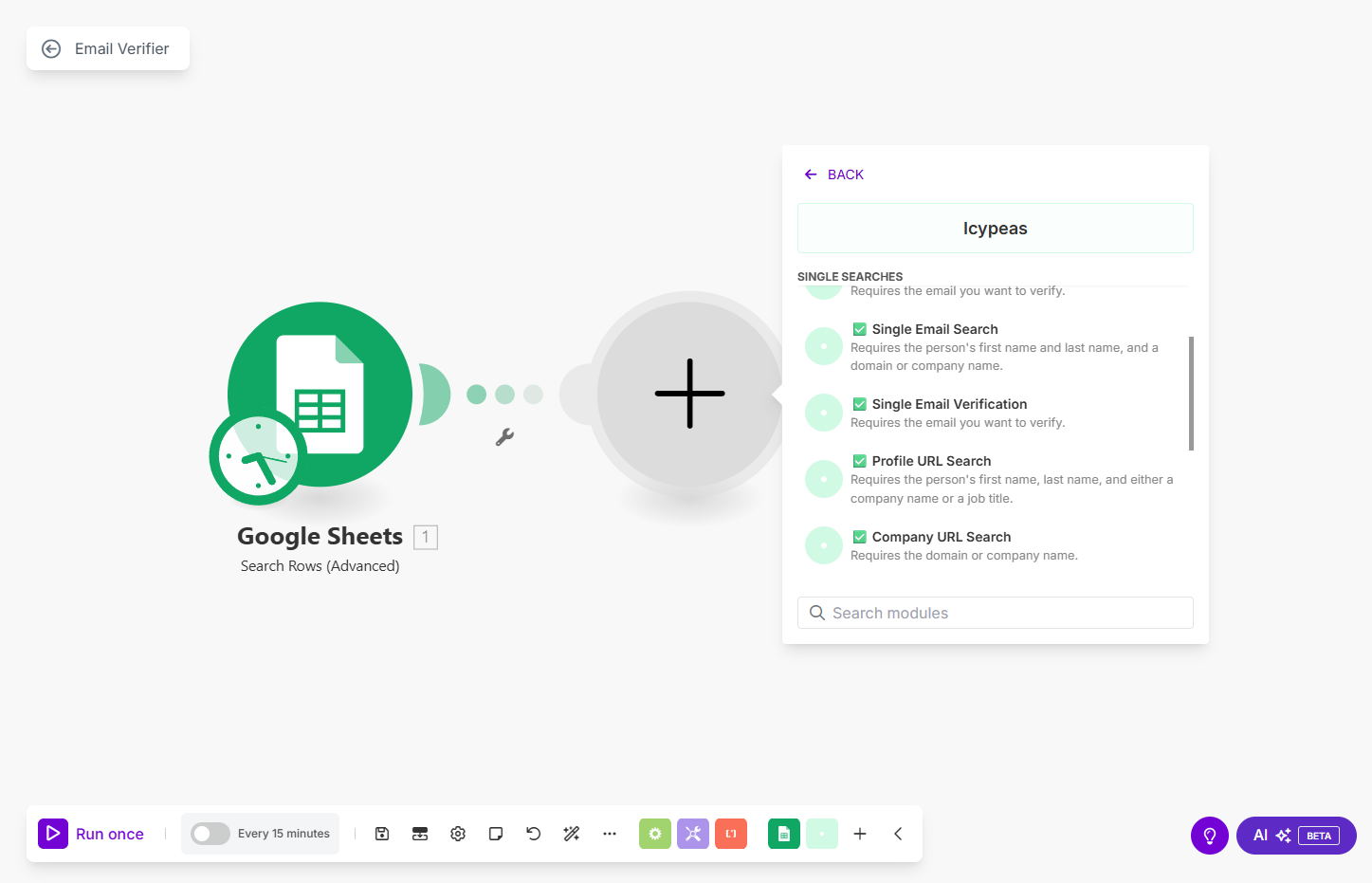The width and height of the screenshot is (1372, 883).
Task: Select the Company URL Search module
Action: pos(995,545)
